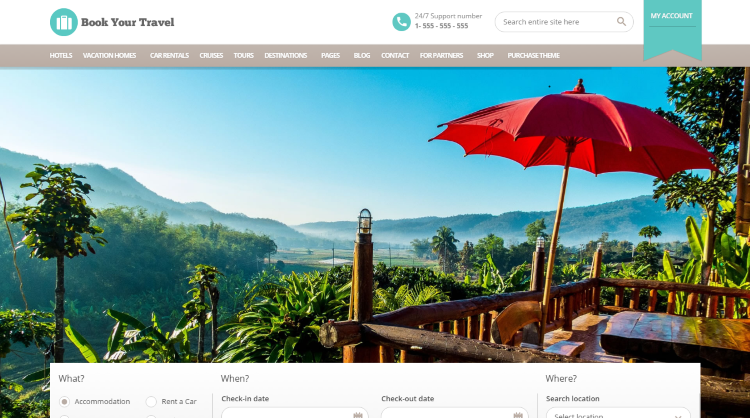This screenshot has width=750, height=418.
Task: Click the Book Your Travel suitcase logo
Action: [x=64, y=22]
